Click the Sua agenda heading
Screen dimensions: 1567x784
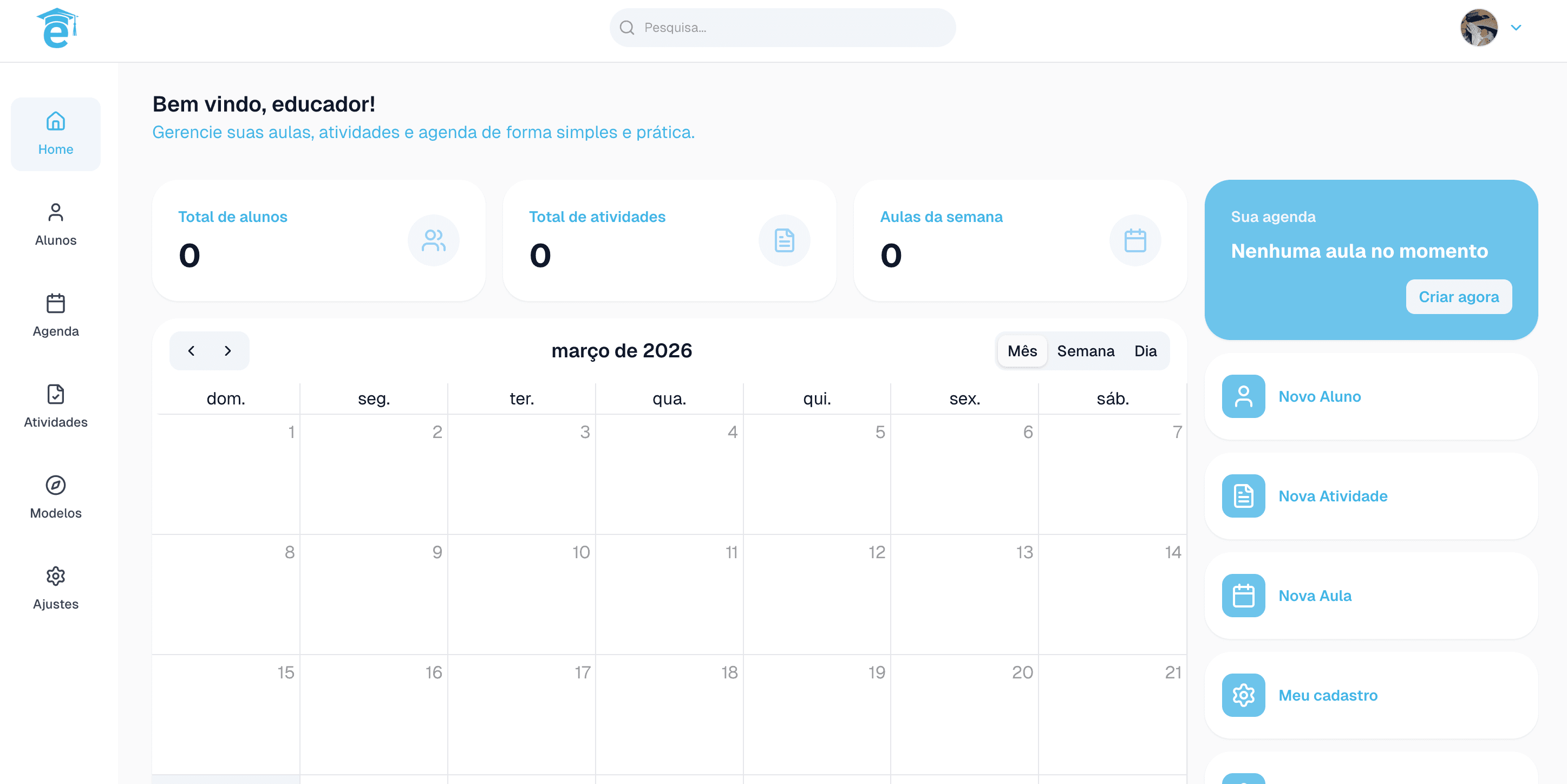coord(1272,217)
